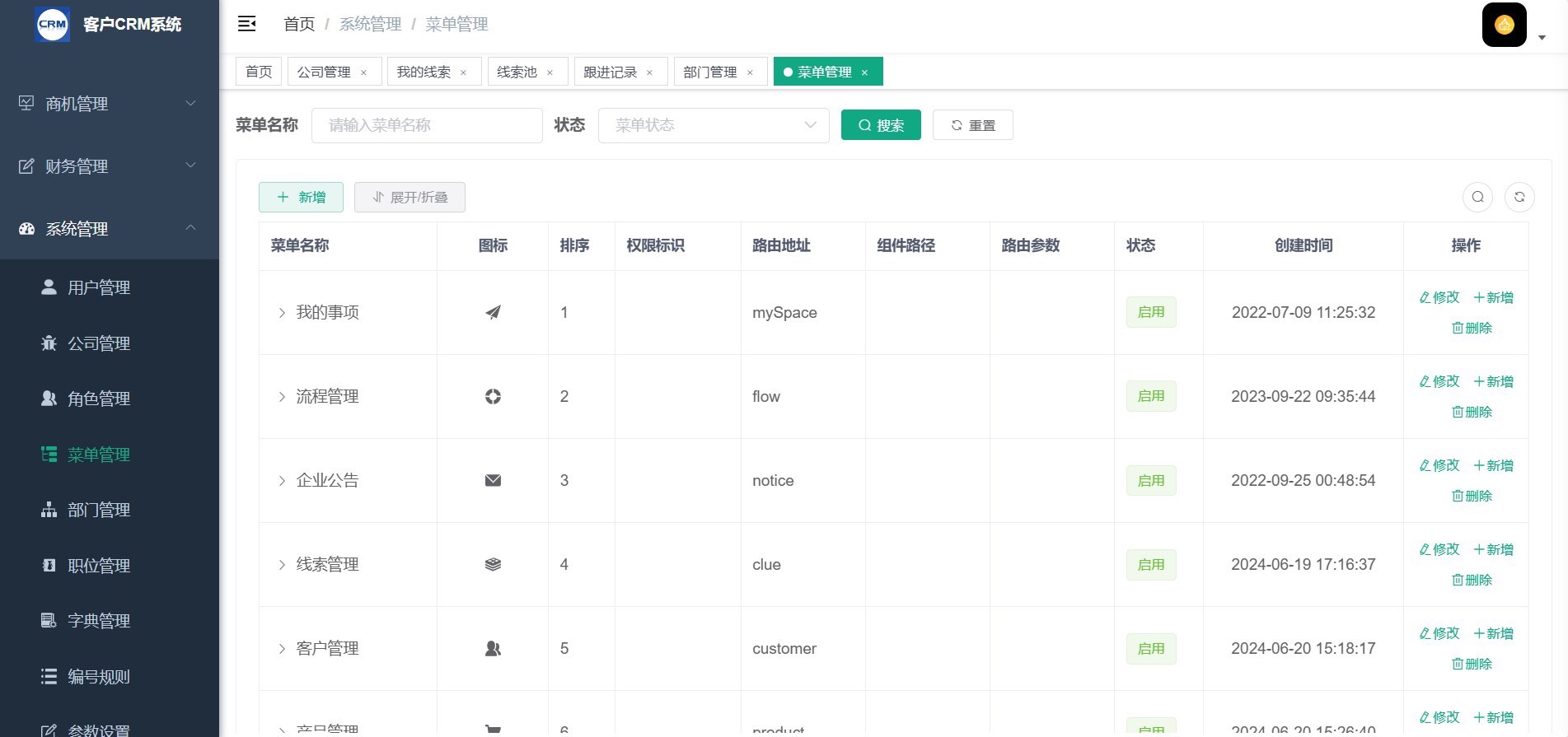The image size is (1568, 737).
Task: Click the user avatar in top right
Action: tap(1504, 25)
